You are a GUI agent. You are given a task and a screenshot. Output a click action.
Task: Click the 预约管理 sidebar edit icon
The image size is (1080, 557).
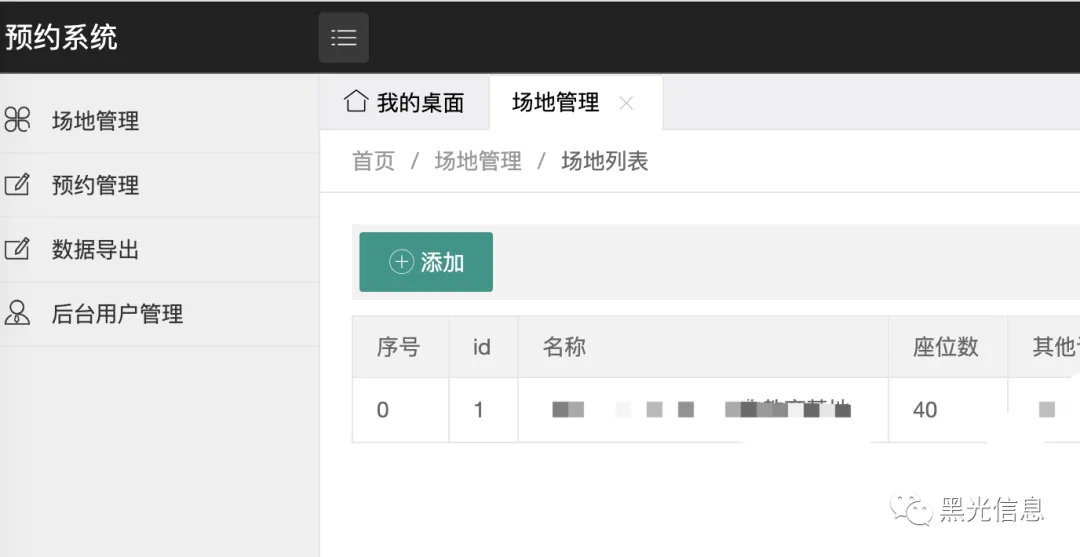[x=18, y=185]
